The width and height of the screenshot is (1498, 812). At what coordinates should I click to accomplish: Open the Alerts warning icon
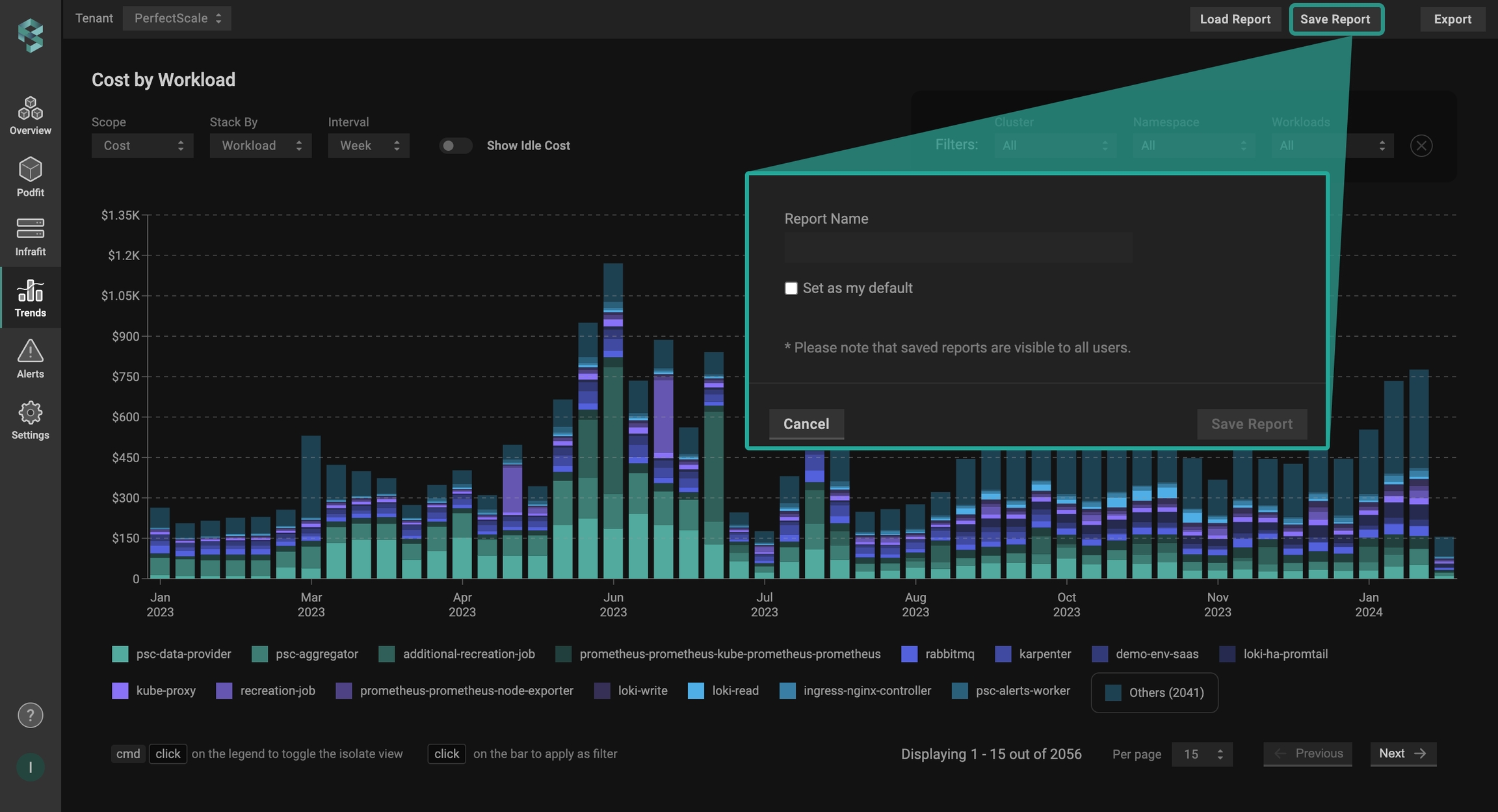30,351
